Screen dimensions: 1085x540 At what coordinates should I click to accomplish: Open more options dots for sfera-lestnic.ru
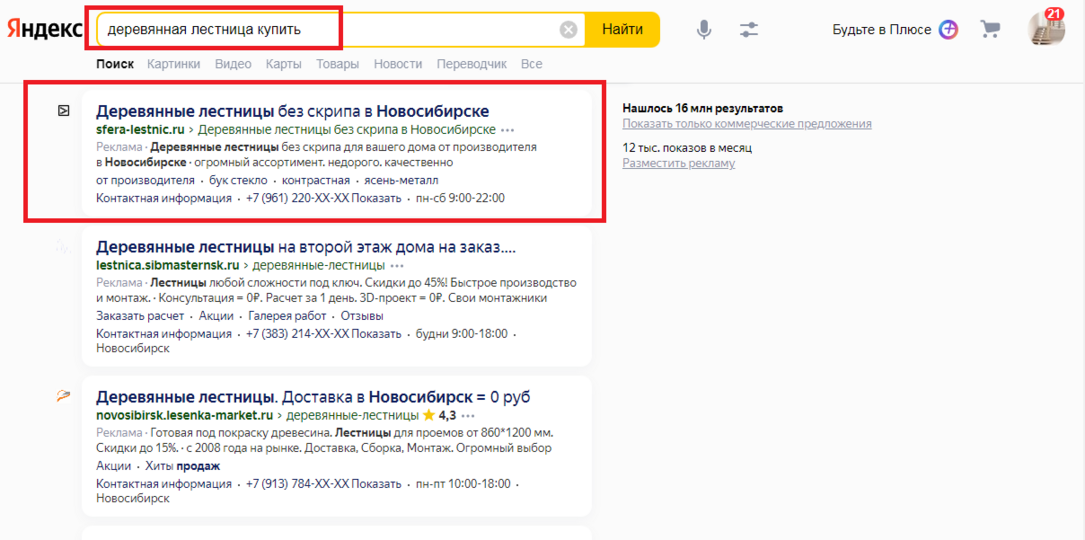point(508,130)
